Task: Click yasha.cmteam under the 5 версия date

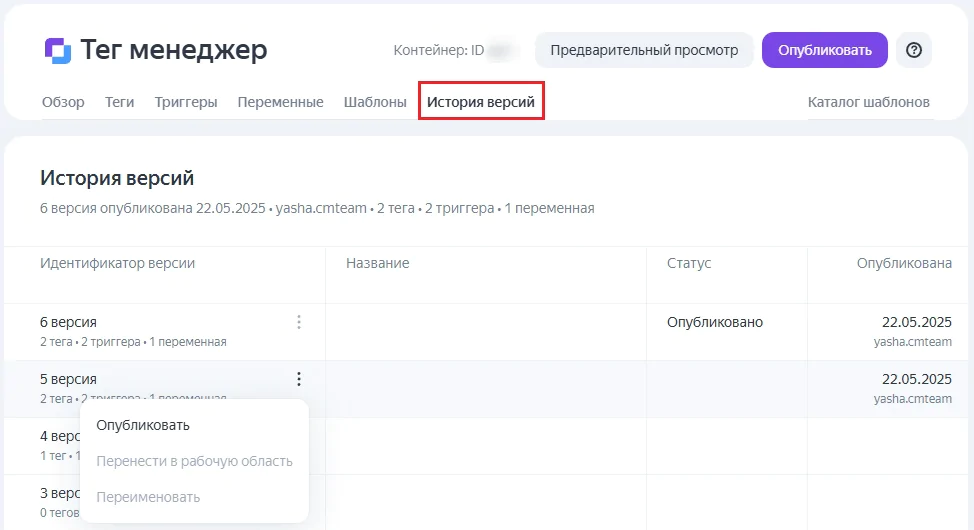Action: click(x=913, y=399)
